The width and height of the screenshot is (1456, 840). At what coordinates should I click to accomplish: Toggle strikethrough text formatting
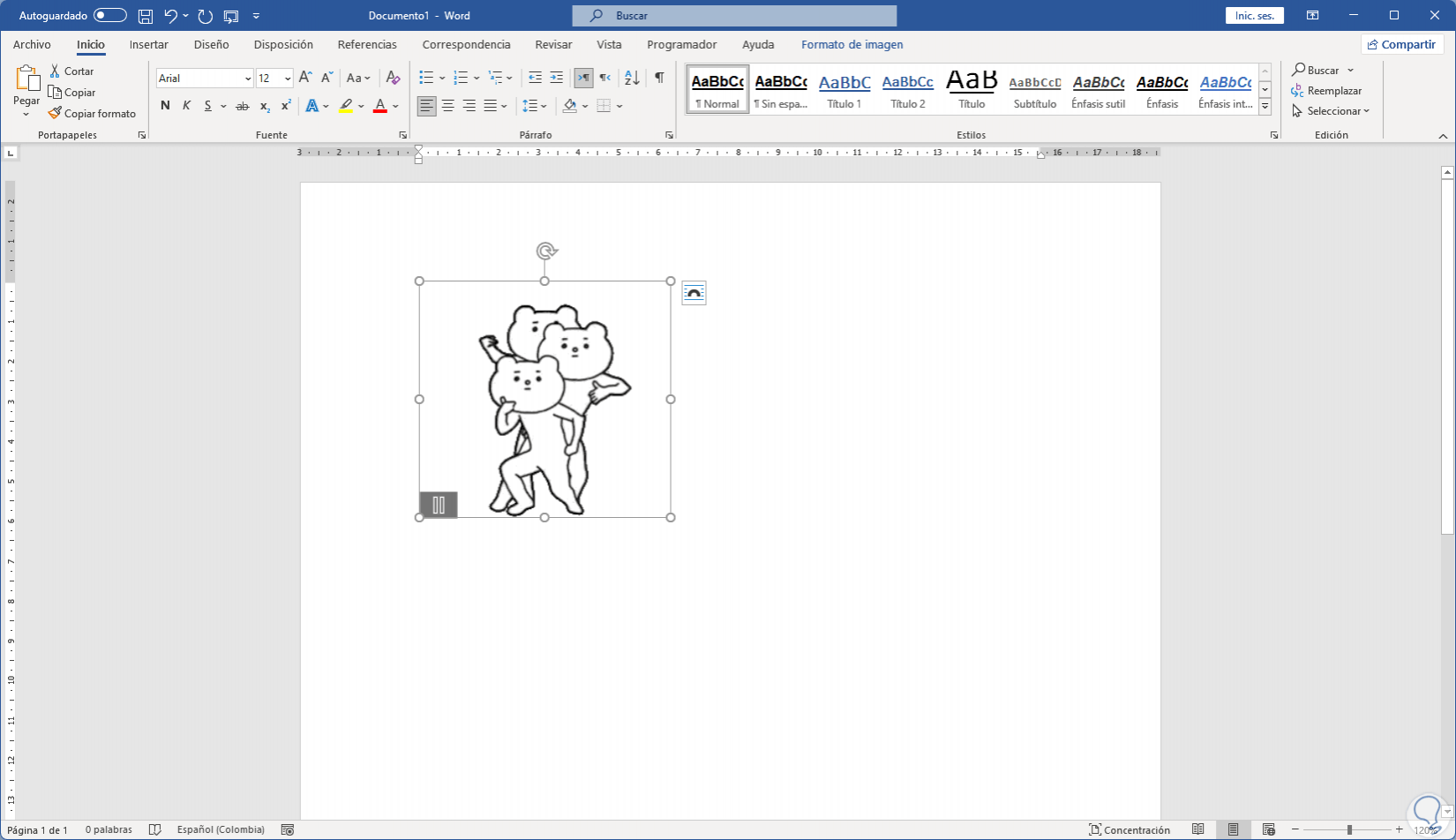pyautogui.click(x=242, y=106)
